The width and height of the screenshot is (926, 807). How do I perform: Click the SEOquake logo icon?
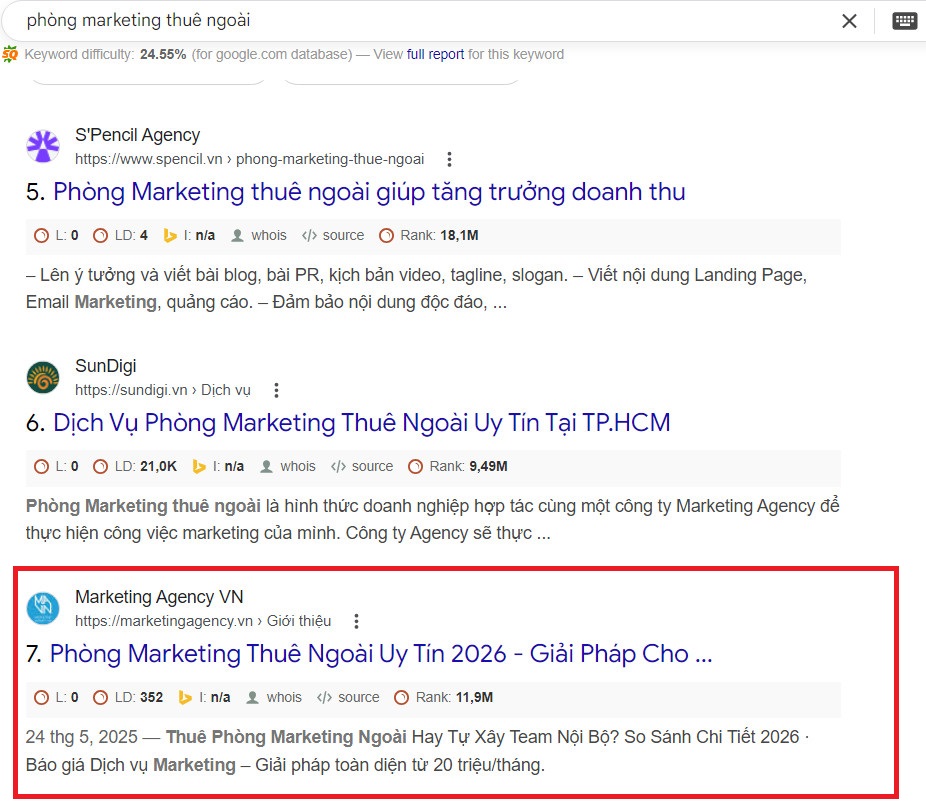click(x=10, y=54)
